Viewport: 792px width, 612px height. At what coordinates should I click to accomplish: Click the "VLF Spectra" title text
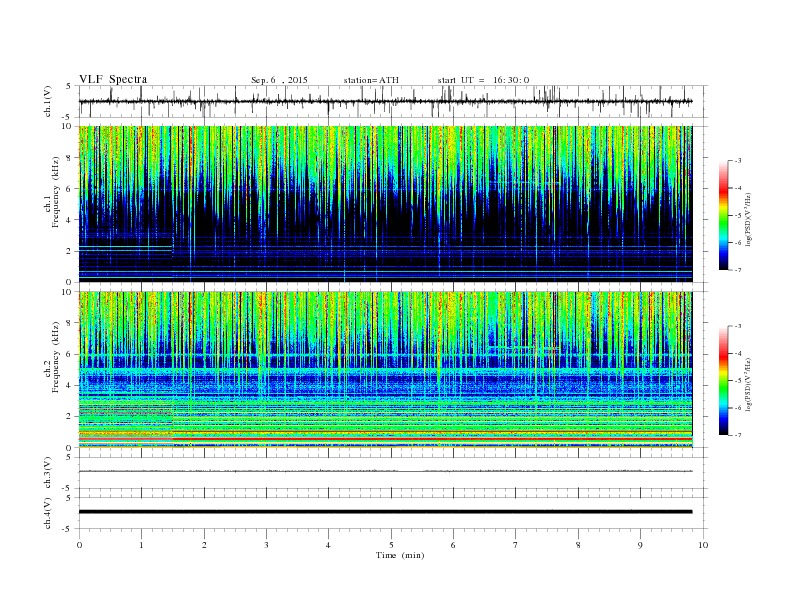113,79
